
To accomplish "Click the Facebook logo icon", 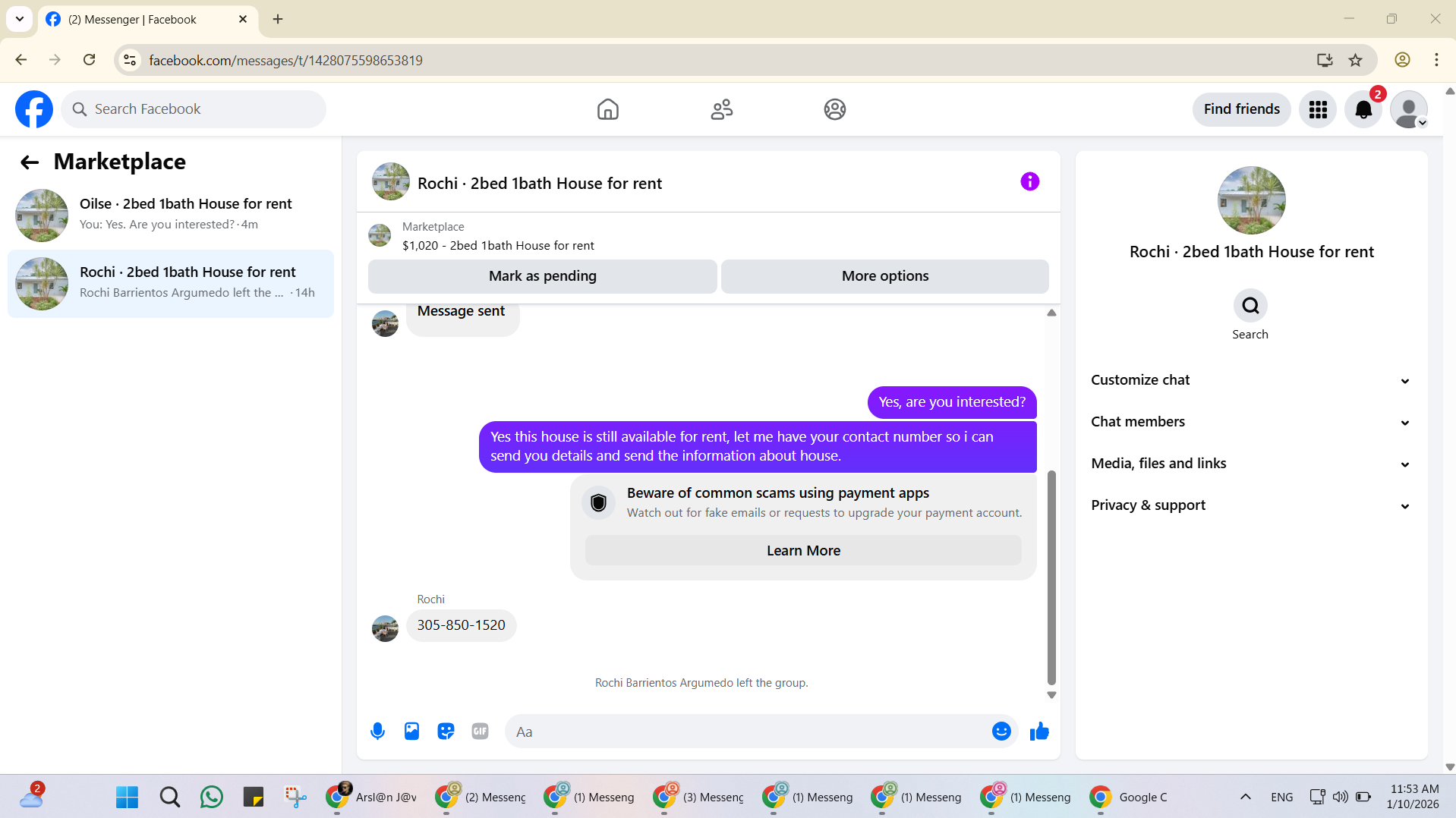I will click(x=34, y=109).
